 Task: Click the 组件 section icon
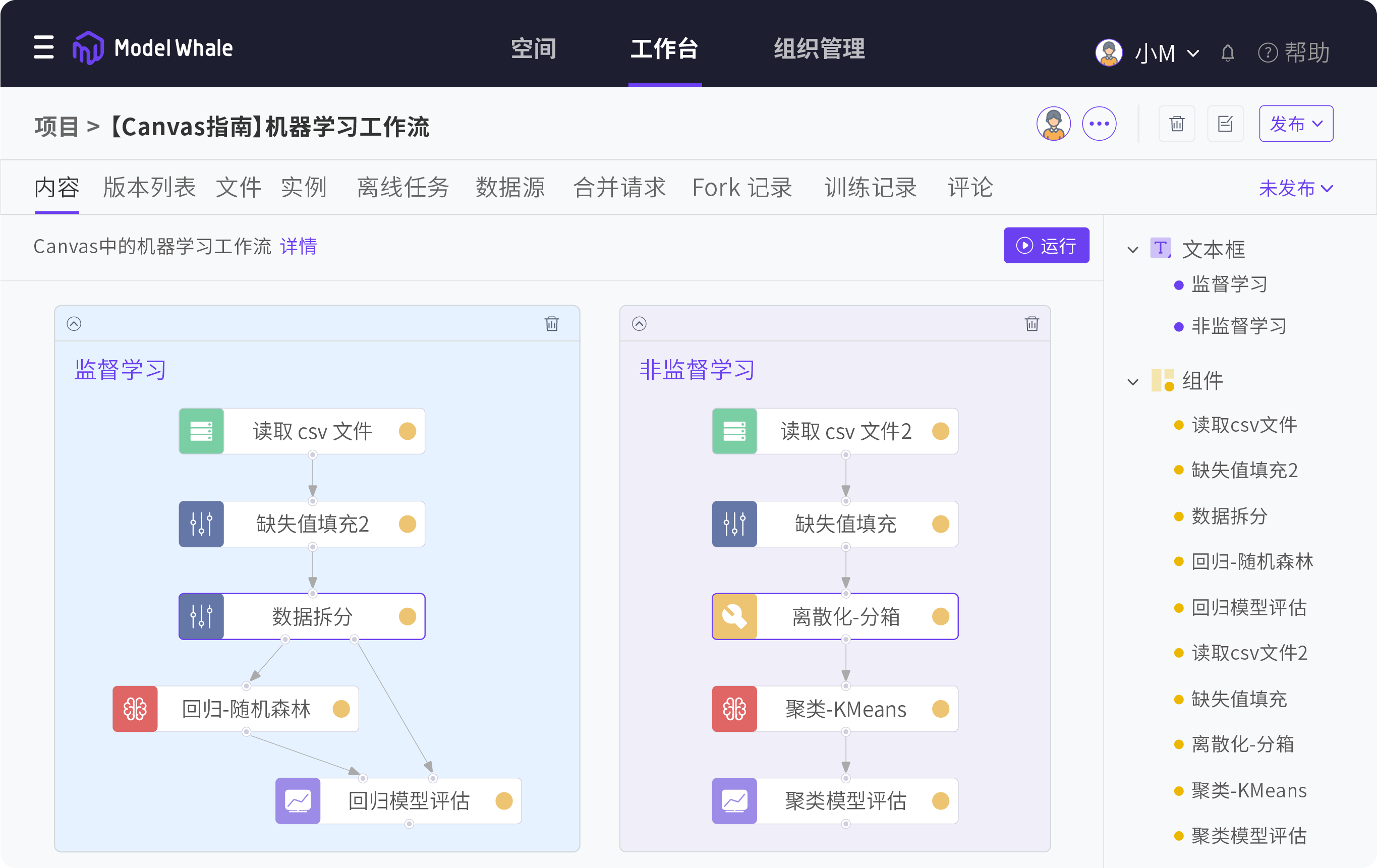pos(1163,380)
